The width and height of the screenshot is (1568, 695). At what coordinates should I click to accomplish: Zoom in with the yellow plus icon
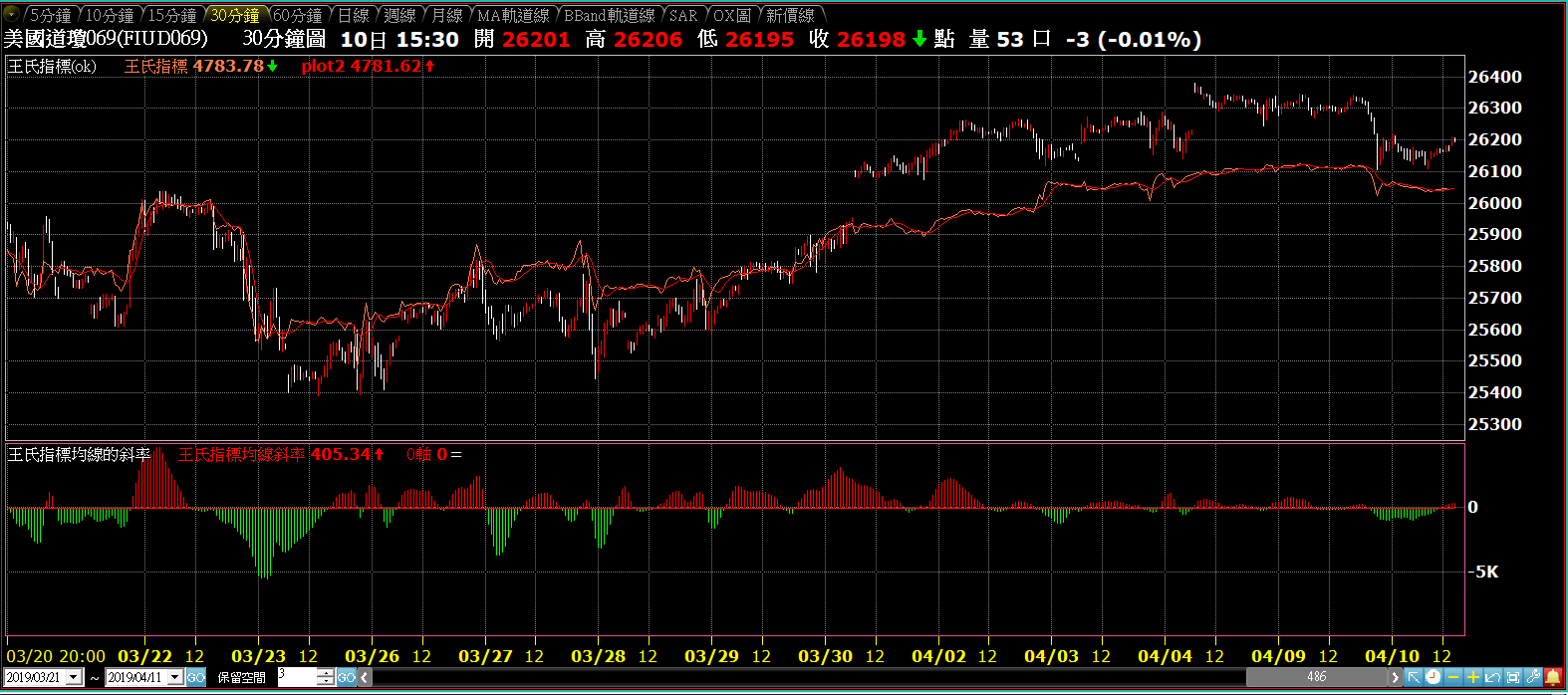[1472, 677]
